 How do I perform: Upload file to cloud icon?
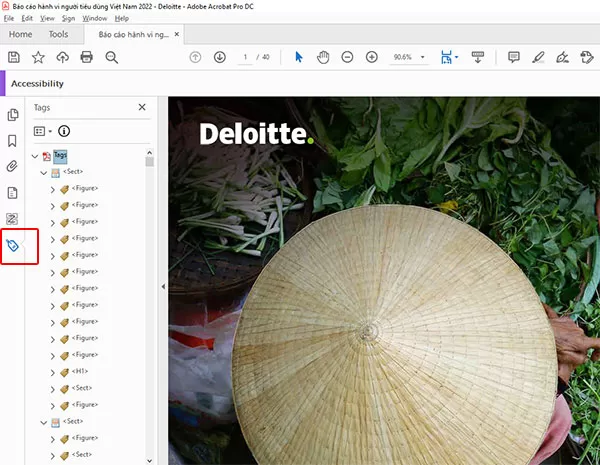(x=62, y=57)
